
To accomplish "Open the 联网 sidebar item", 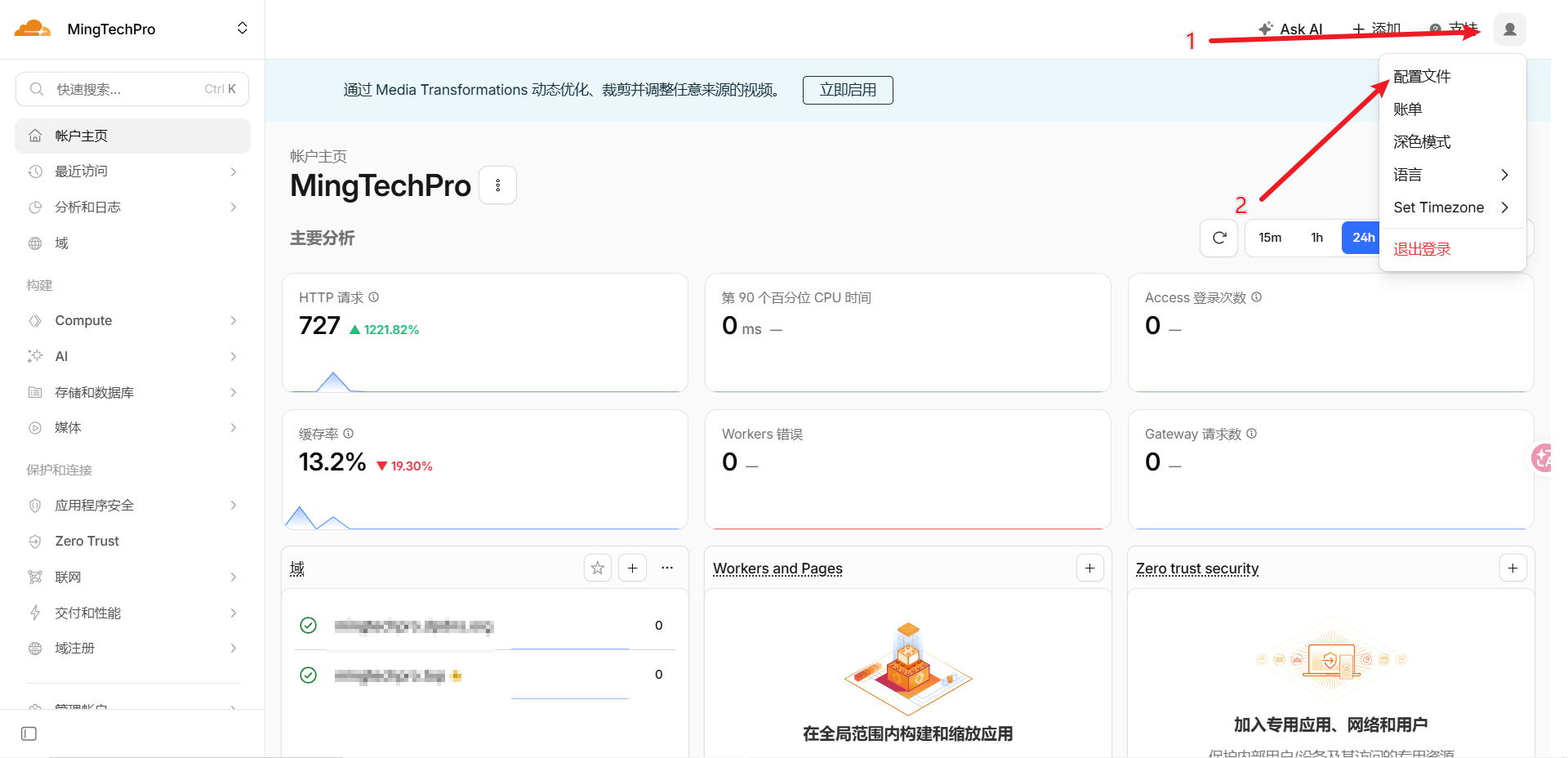I will pos(132,577).
